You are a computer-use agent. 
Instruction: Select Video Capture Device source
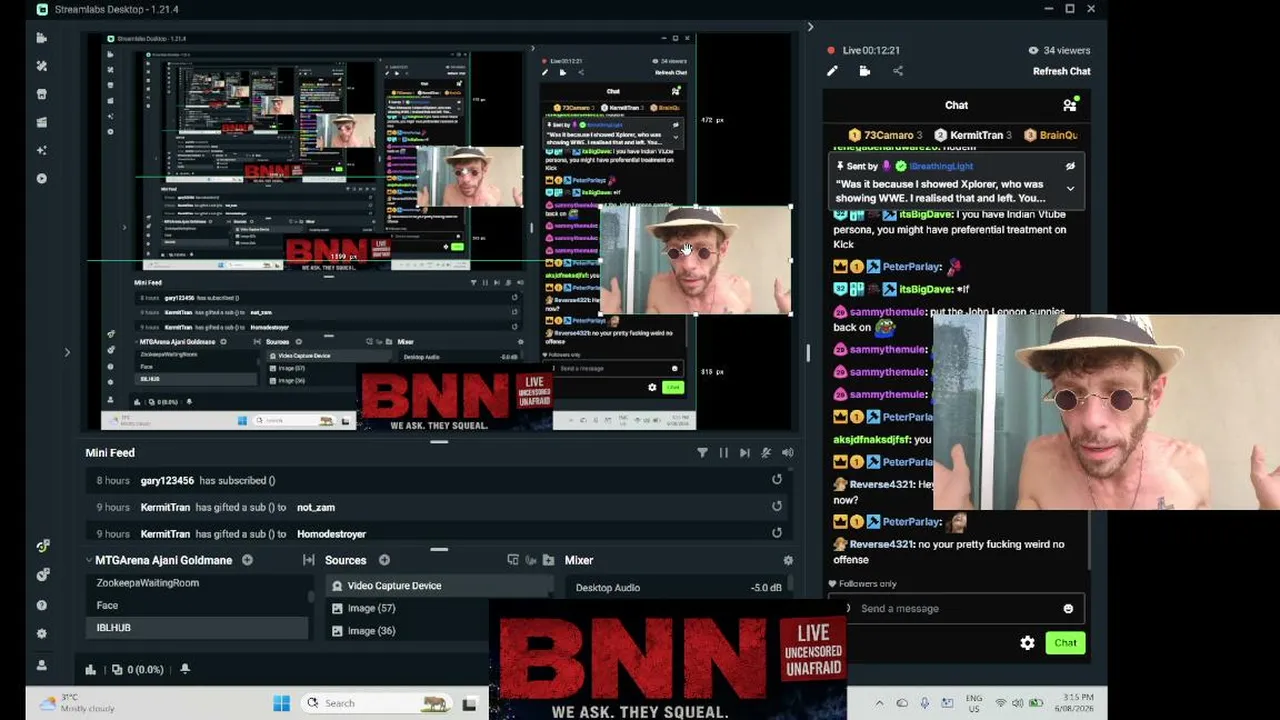438,586
